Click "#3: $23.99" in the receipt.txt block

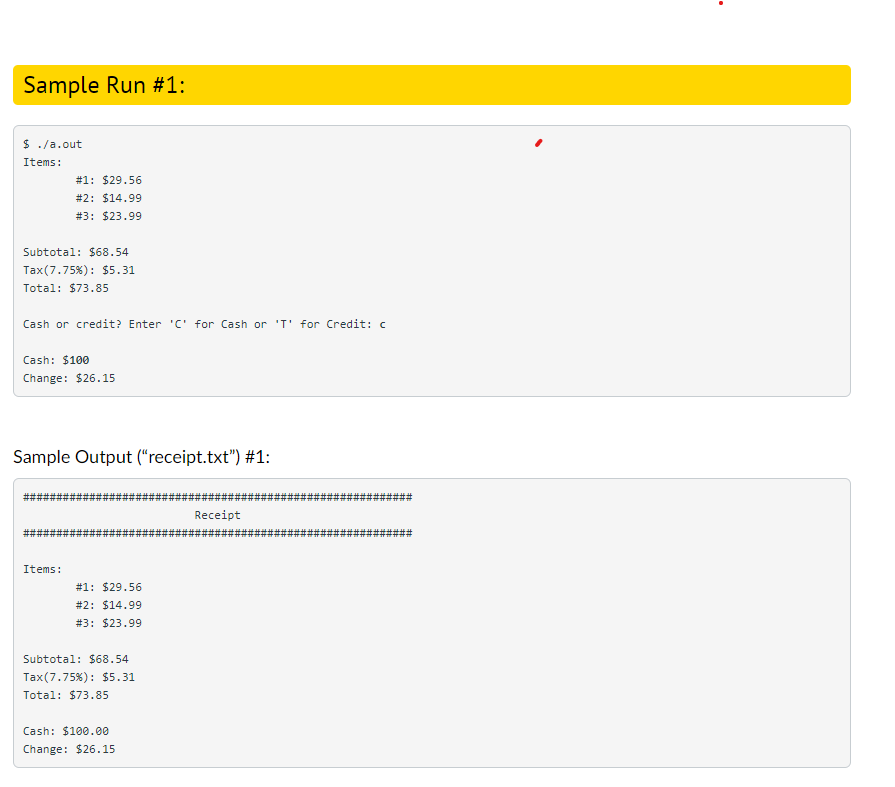[108, 623]
